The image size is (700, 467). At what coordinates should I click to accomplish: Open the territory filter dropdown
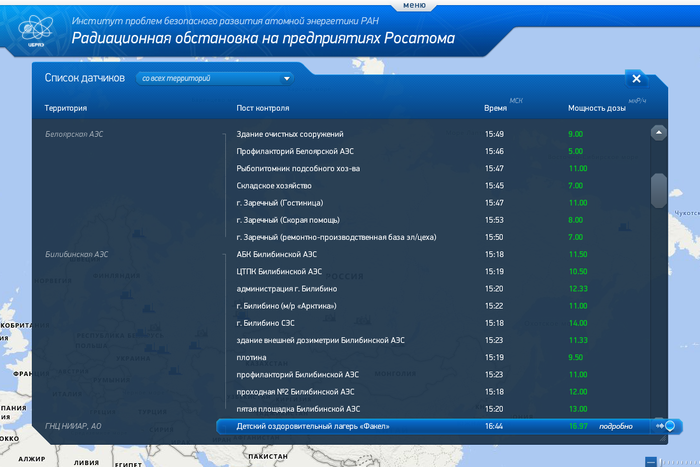215,78
